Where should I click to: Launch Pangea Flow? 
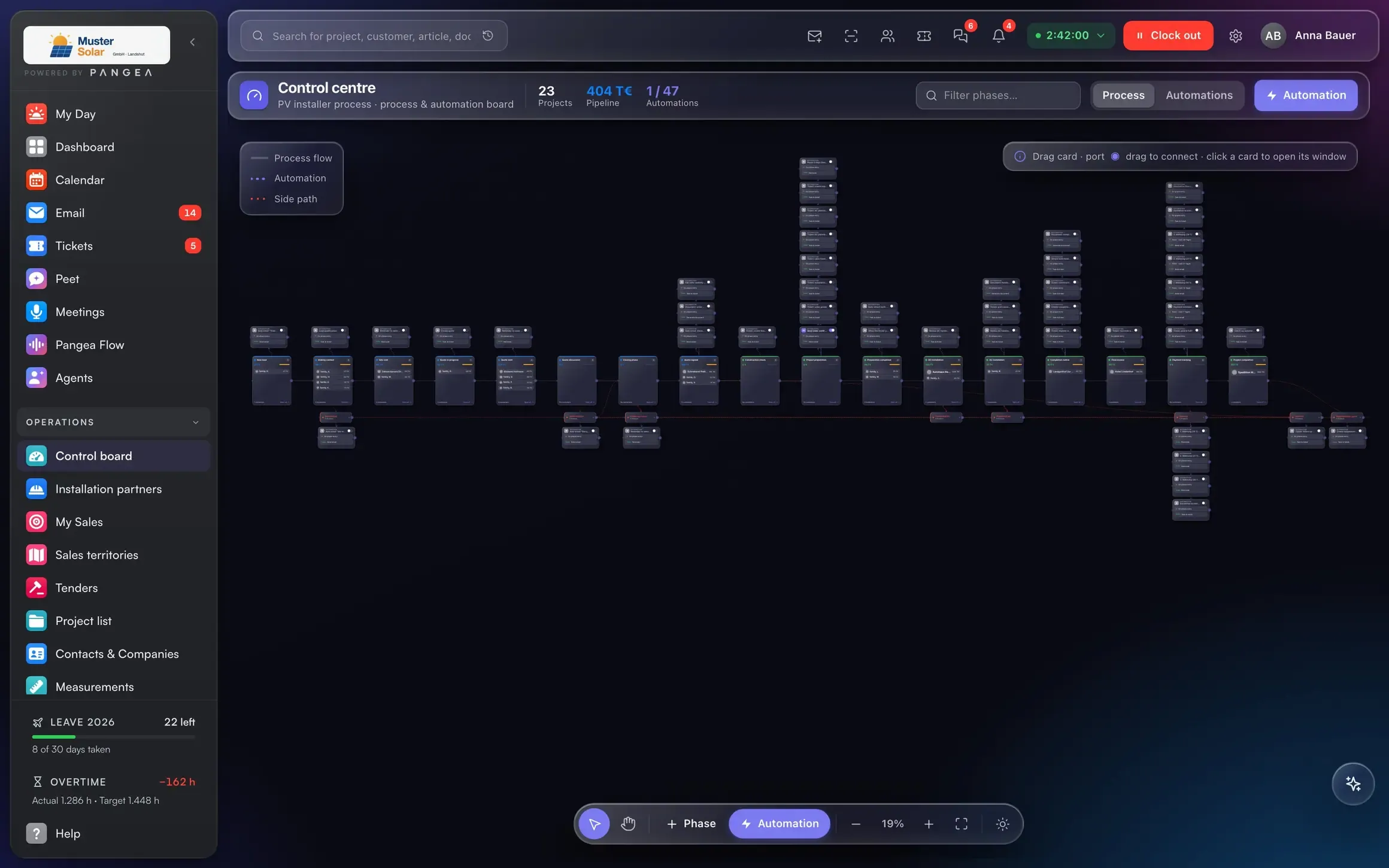click(x=113, y=344)
